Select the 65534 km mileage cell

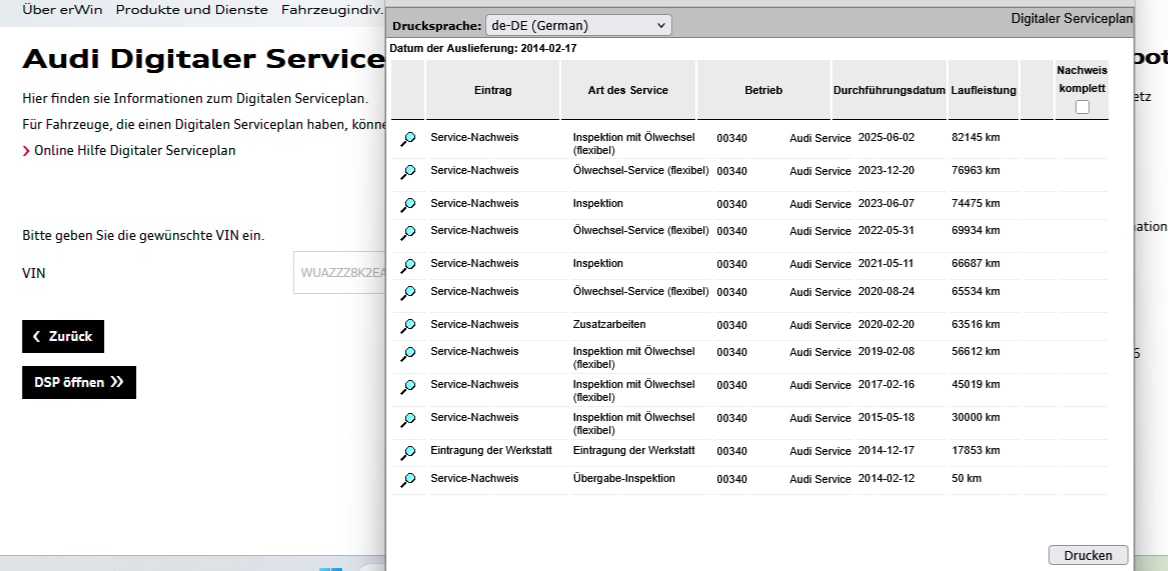976,291
